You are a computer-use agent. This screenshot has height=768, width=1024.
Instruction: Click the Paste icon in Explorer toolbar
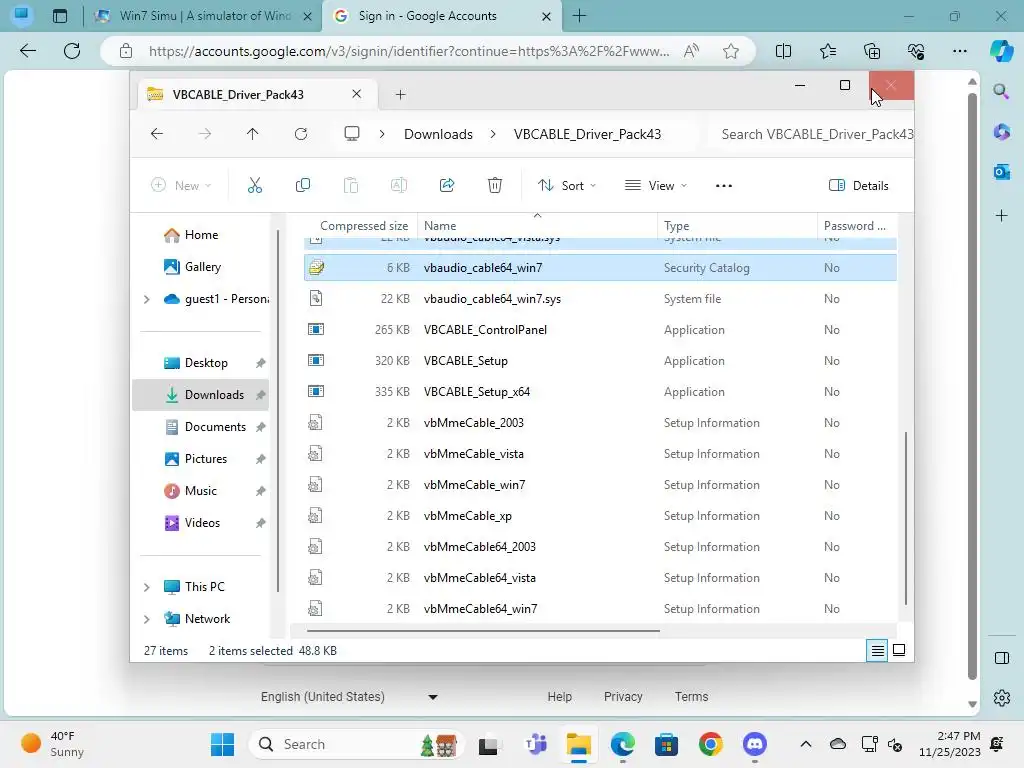[x=351, y=185]
